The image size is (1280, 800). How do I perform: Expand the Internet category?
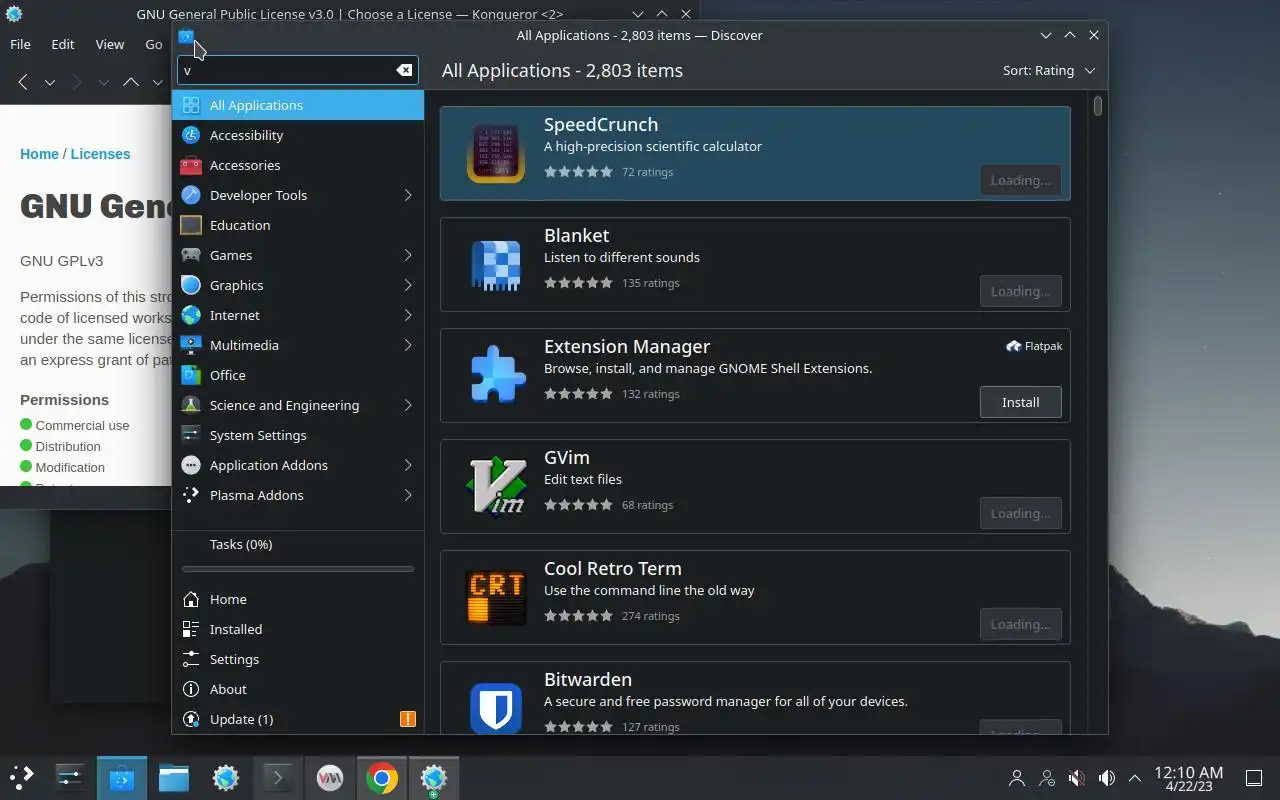coord(408,315)
